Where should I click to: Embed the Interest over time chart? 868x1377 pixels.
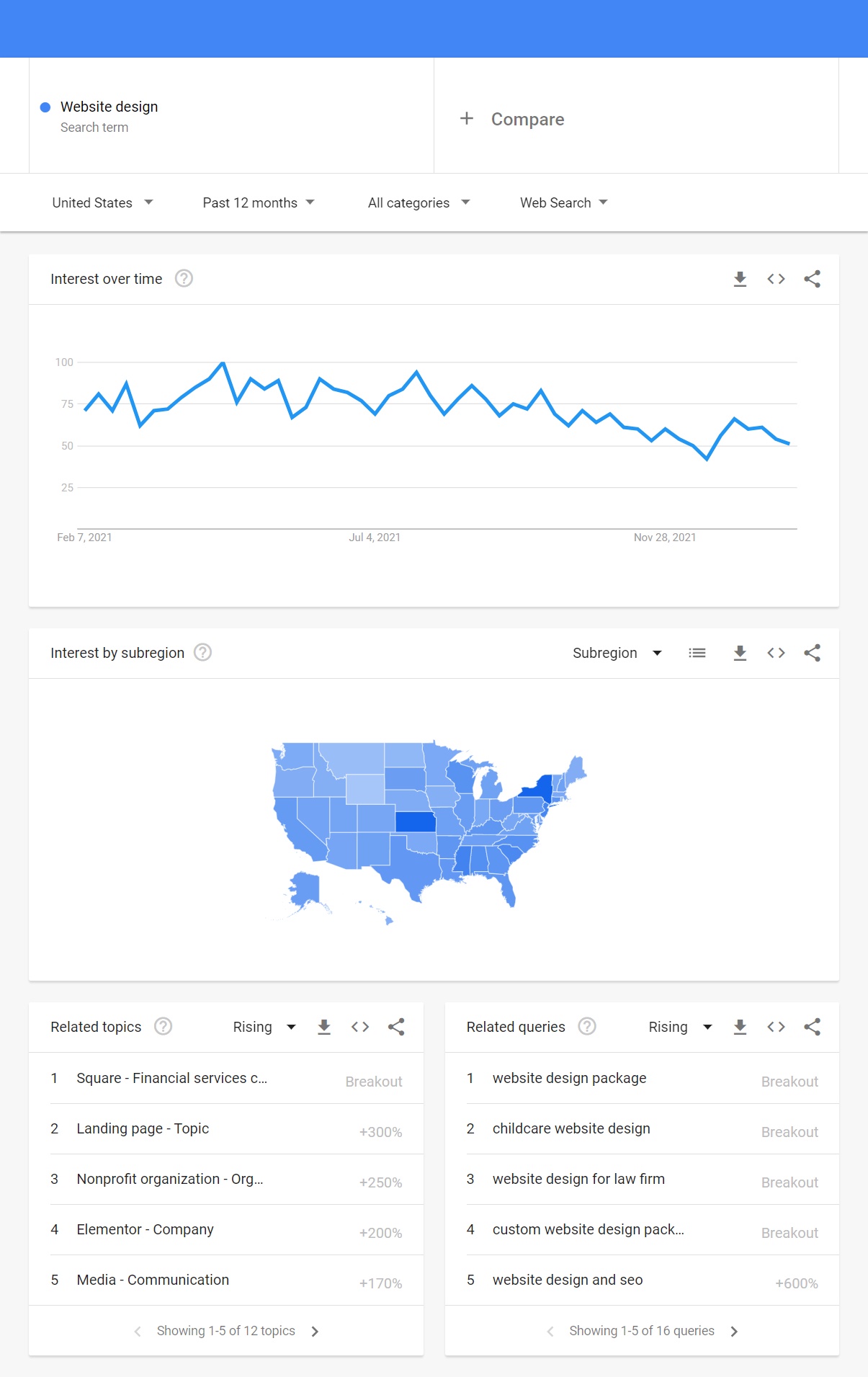coord(776,279)
